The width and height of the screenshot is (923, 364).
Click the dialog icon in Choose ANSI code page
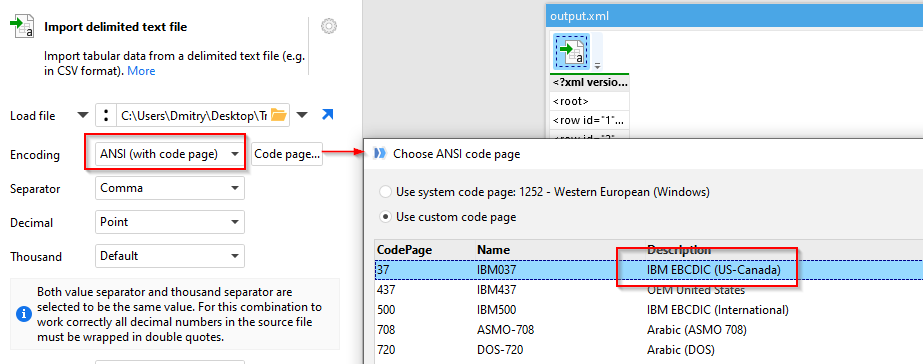[x=380, y=154]
